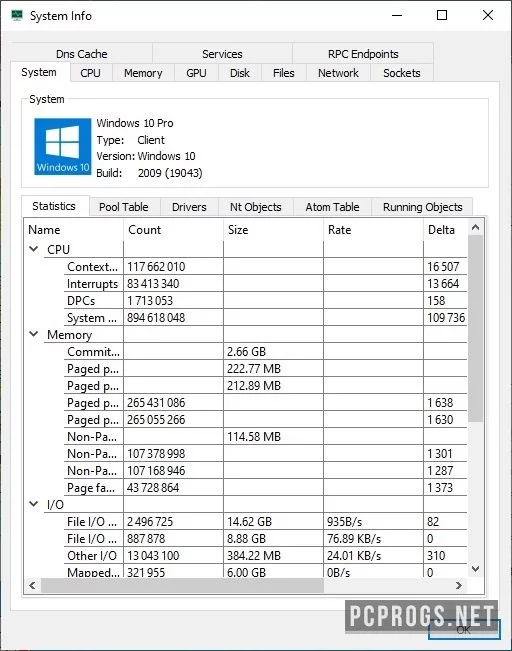Sort by the Count column header
Viewport: 512px width, 651px height.
point(173,230)
